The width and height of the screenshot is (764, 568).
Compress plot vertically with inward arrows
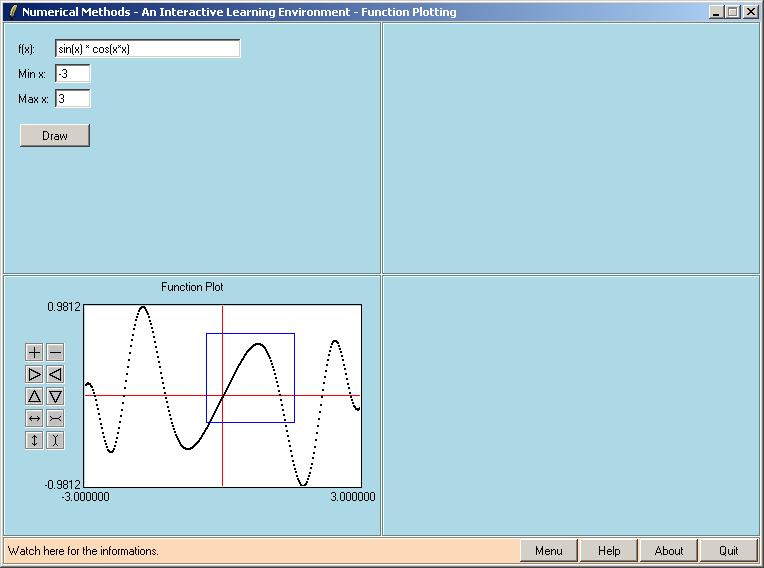56,440
